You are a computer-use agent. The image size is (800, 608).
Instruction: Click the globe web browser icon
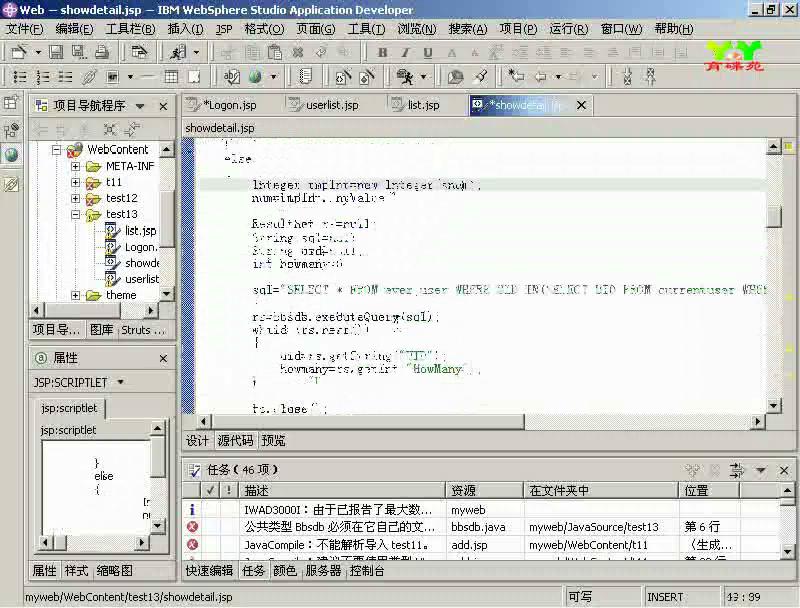[x=255, y=77]
